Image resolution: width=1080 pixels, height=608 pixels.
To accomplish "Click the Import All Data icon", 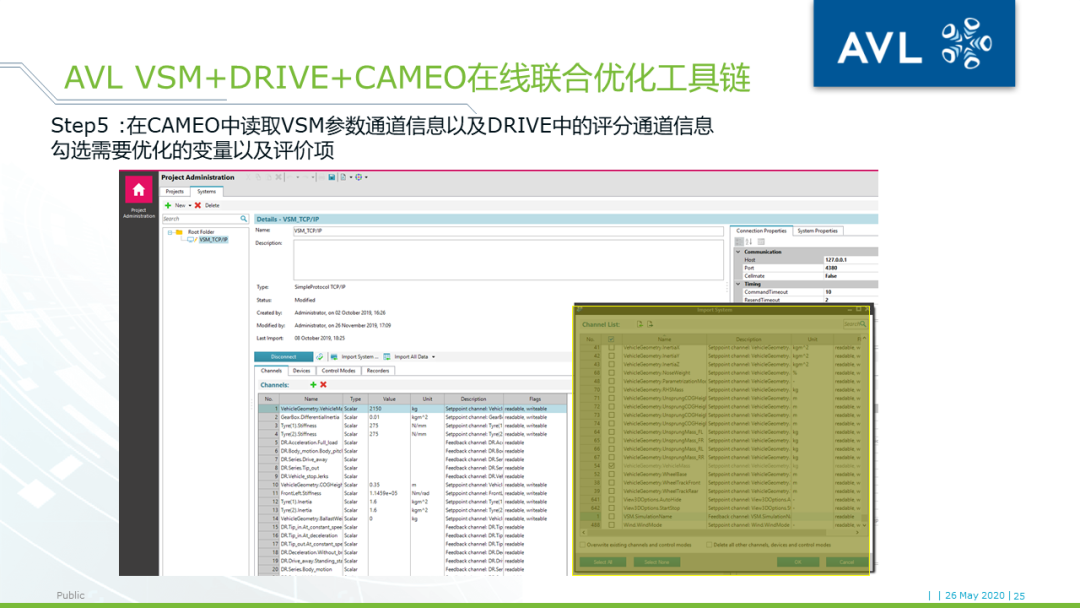I will point(387,357).
